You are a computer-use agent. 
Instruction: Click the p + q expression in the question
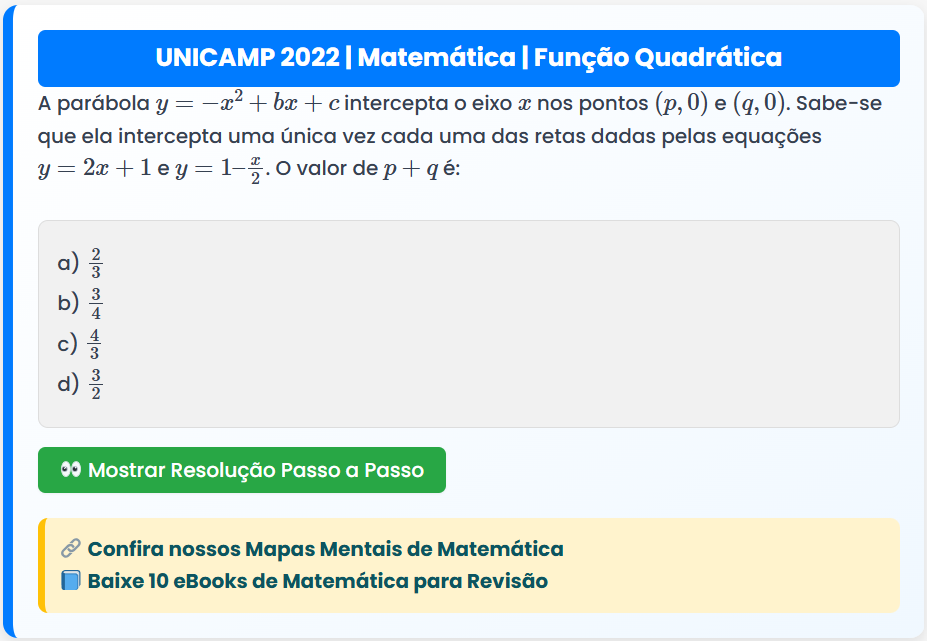411,168
